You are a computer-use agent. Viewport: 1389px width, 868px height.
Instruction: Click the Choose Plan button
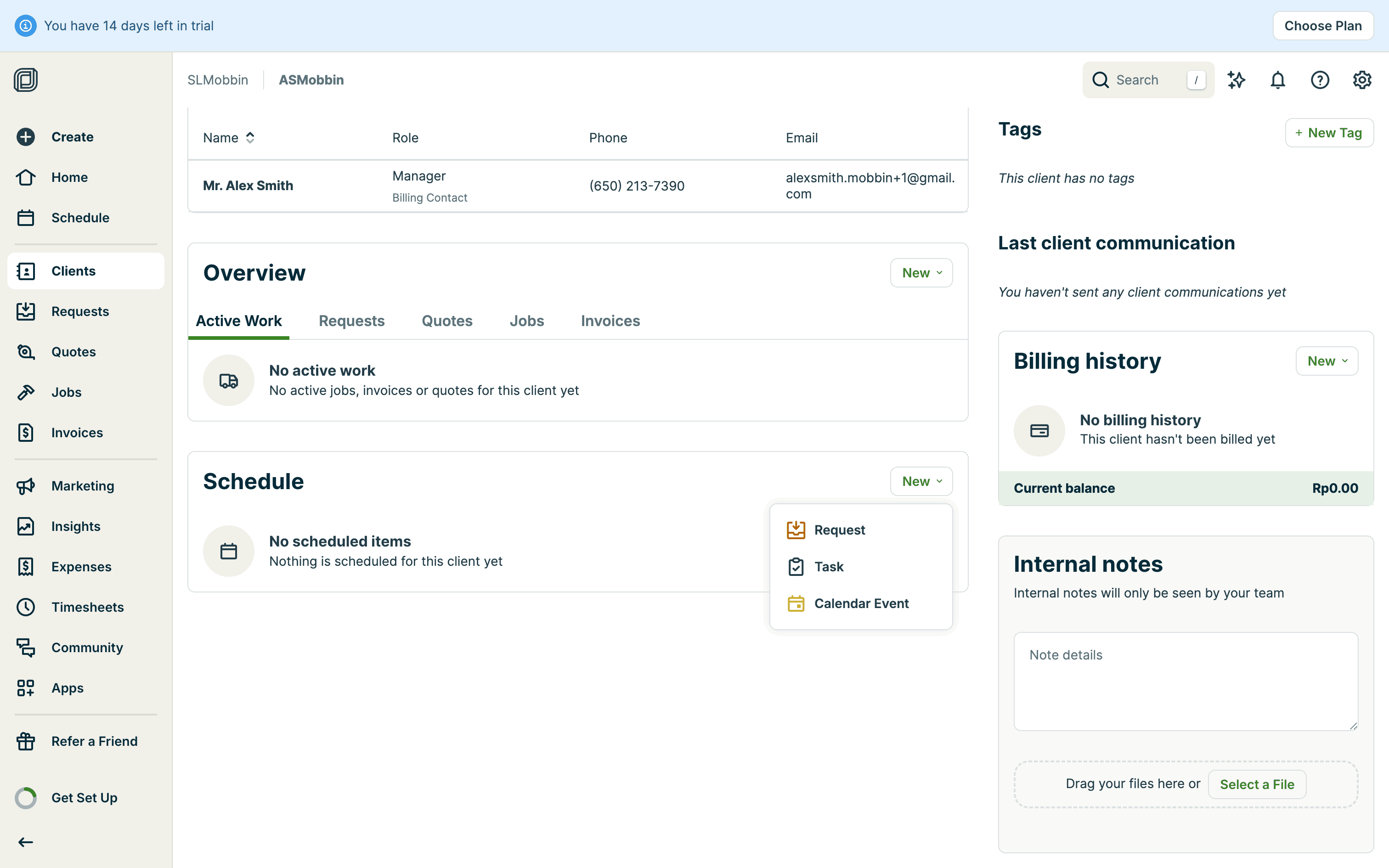pos(1322,26)
